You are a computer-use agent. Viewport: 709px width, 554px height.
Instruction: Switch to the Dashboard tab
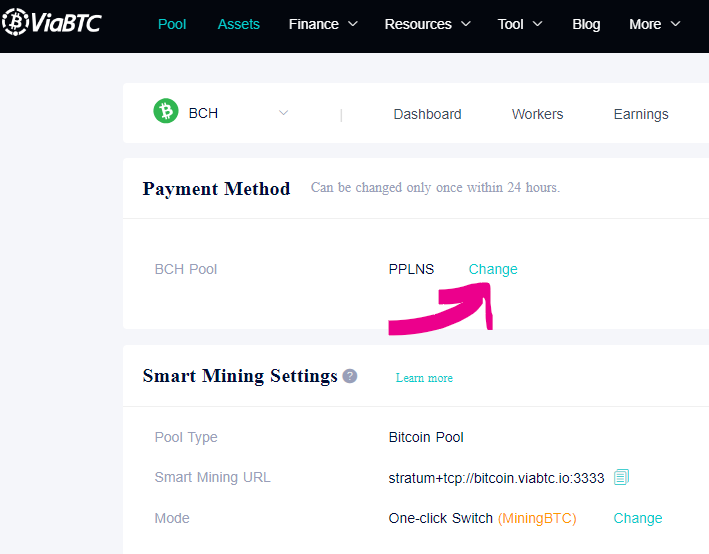(427, 114)
